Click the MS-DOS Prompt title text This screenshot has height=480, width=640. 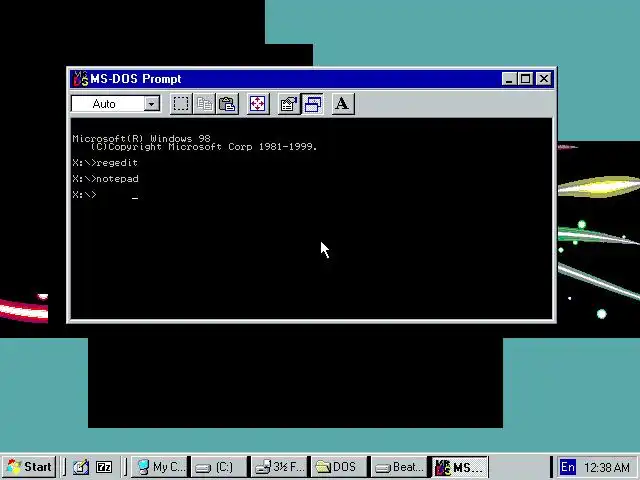click(x=136, y=79)
